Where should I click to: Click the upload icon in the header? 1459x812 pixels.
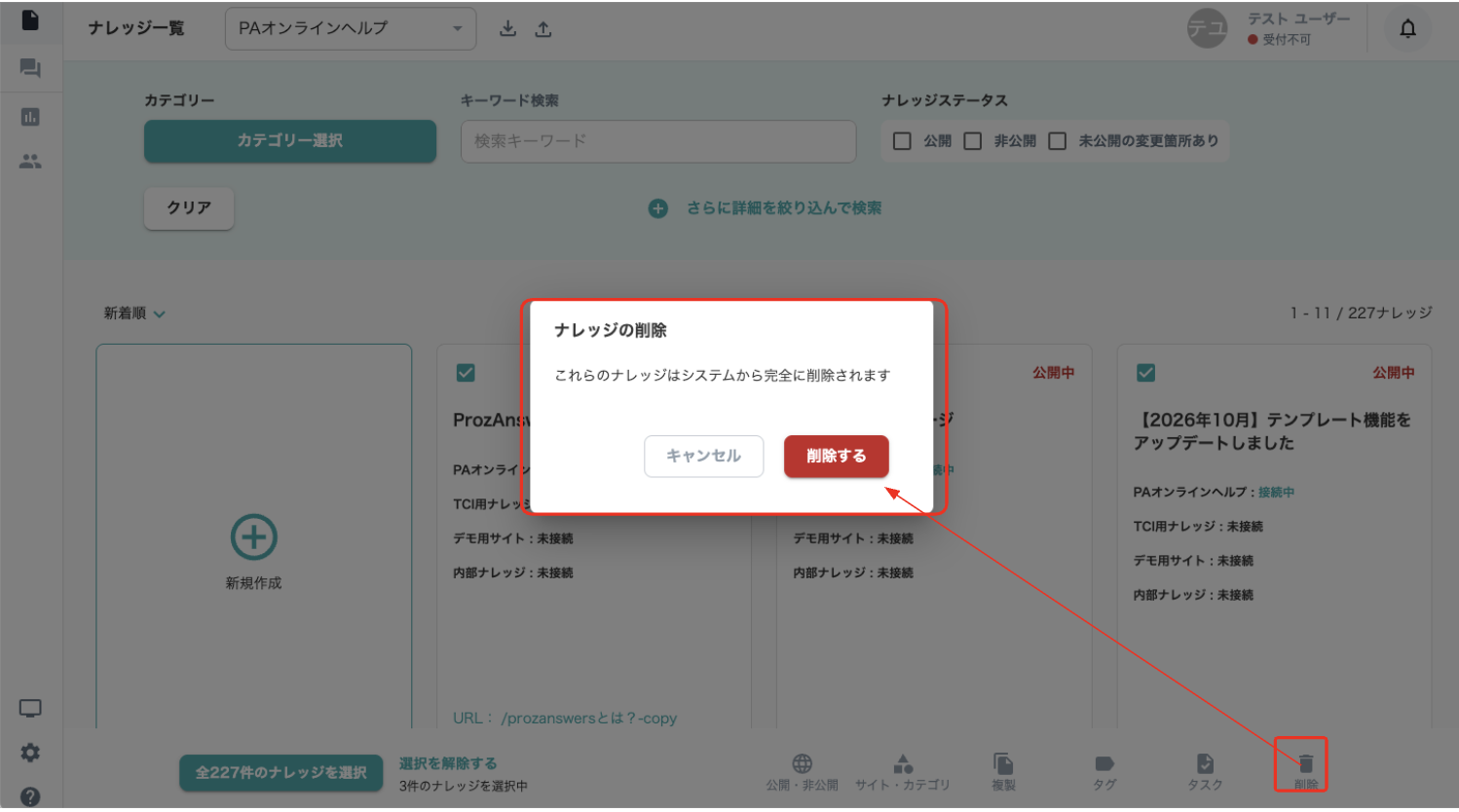point(543,29)
